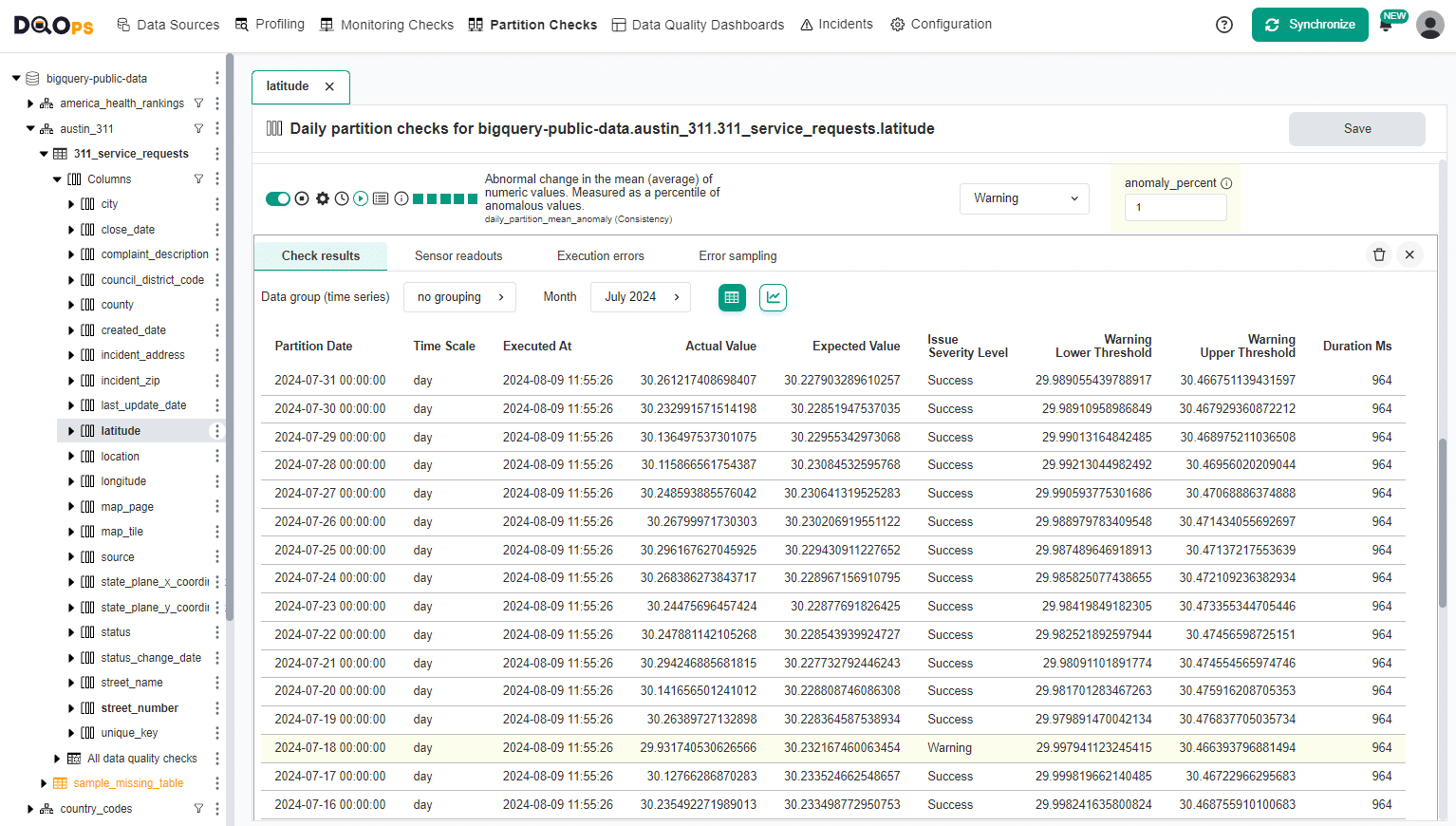1456x826 pixels.
Task: Open Configuration menu
Action: [941, 24]
